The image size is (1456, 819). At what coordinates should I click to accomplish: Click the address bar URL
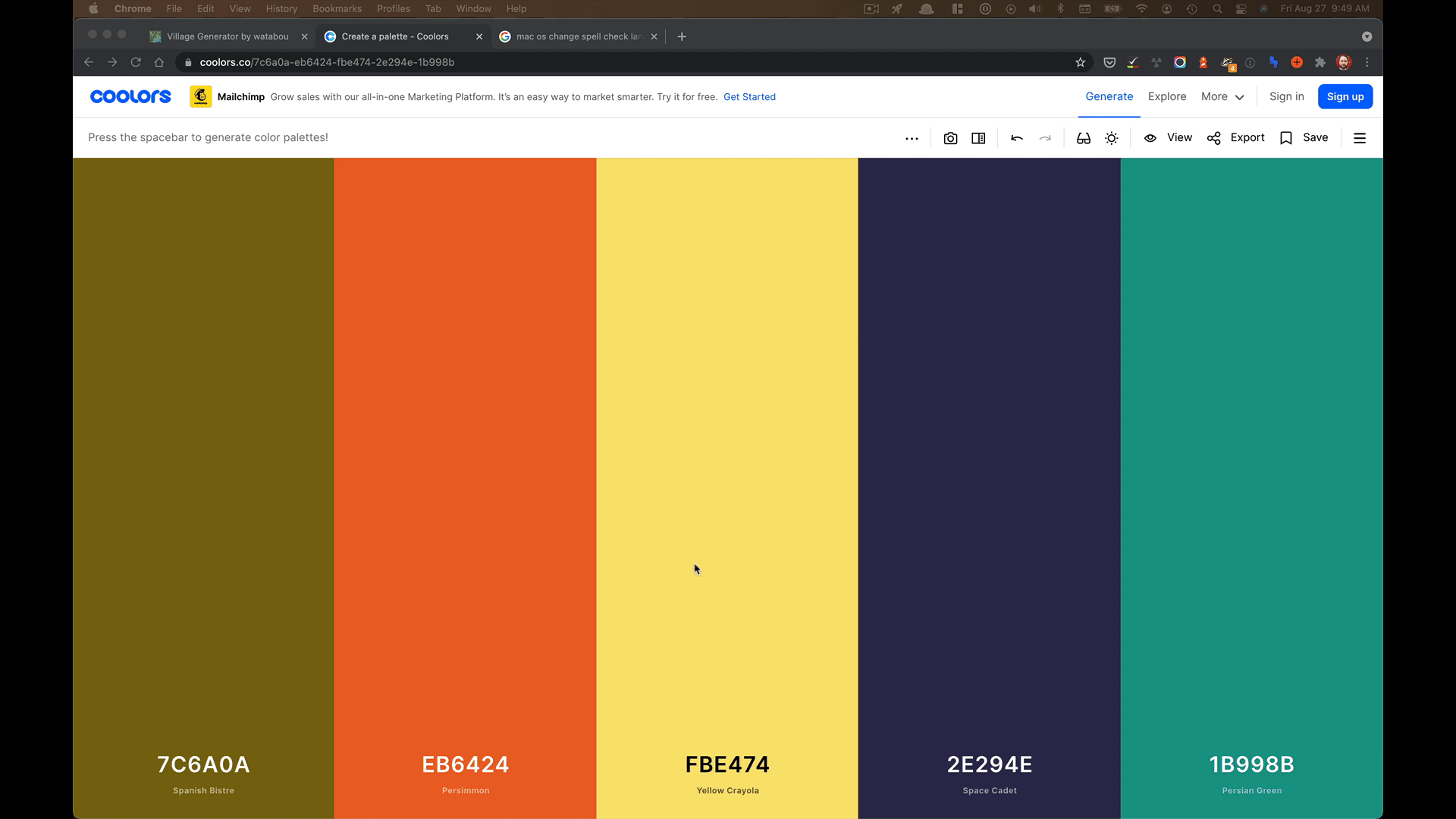point(327,62)
